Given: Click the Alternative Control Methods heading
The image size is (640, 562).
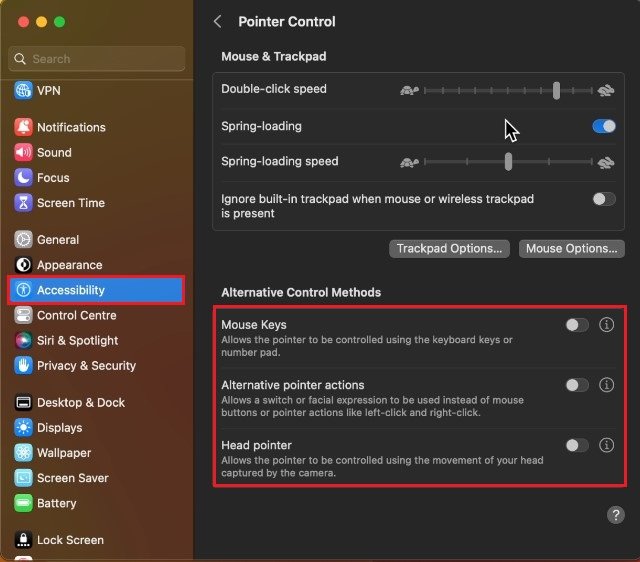Looking at the screenshot, I should pos(301,292).
